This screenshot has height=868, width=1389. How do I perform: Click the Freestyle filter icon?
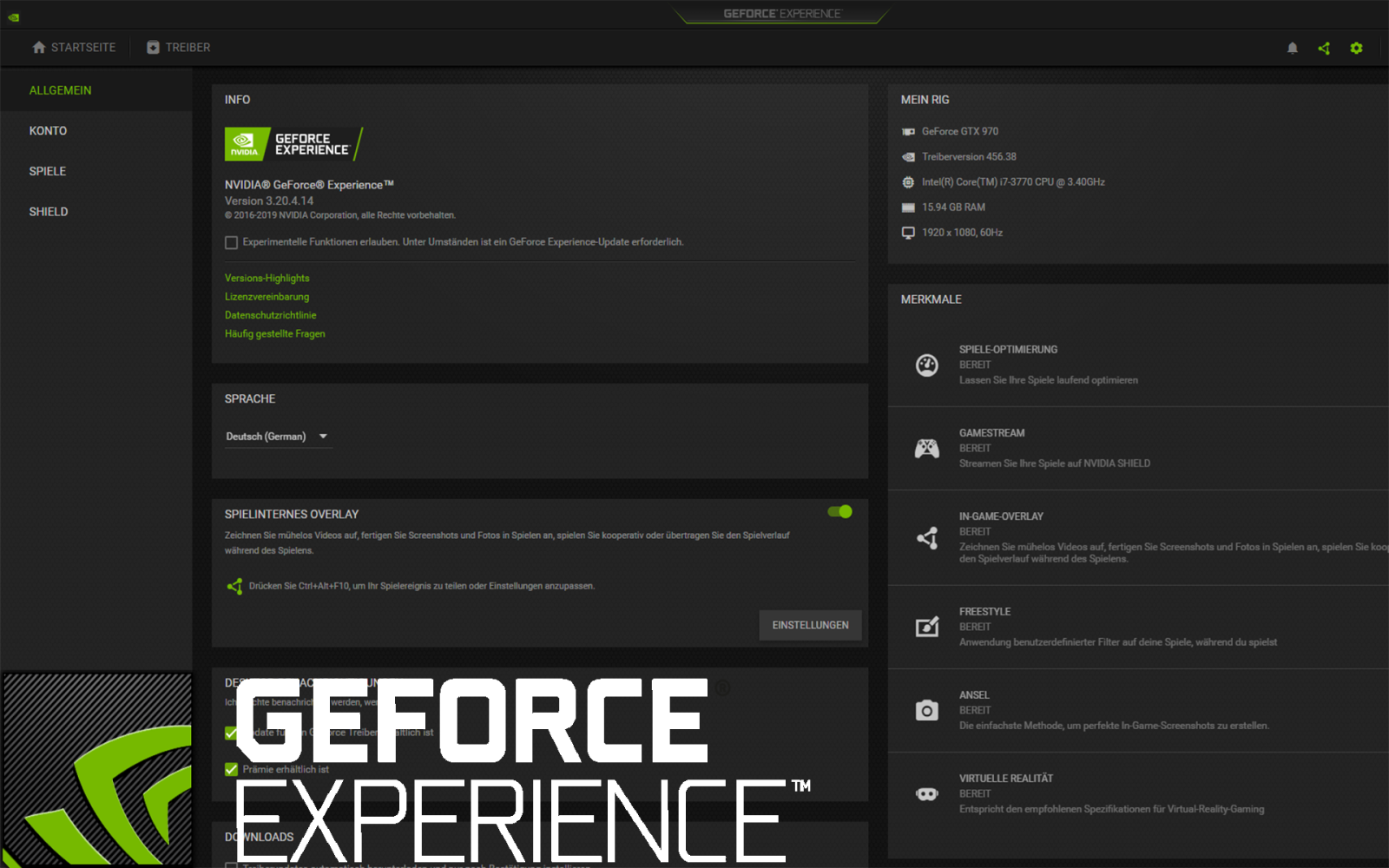pos(926,627)
